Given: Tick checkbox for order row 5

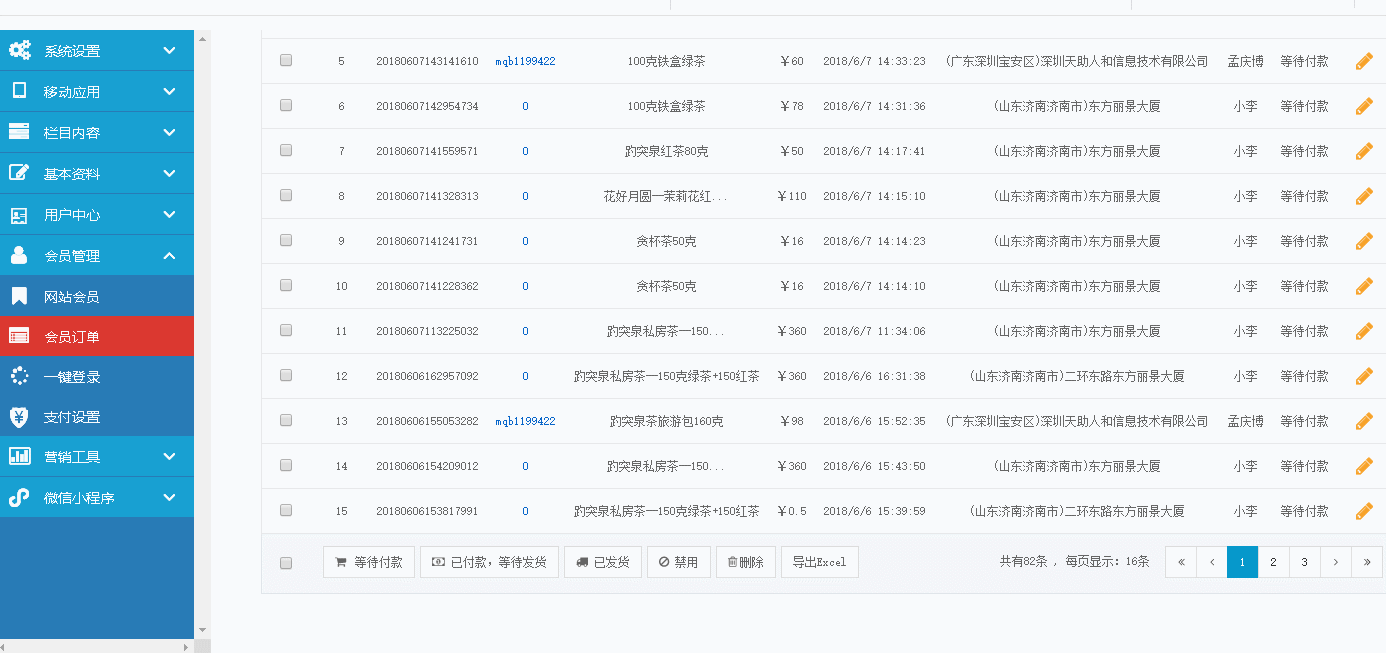Looking at the screenshot, I should (286, 60).
